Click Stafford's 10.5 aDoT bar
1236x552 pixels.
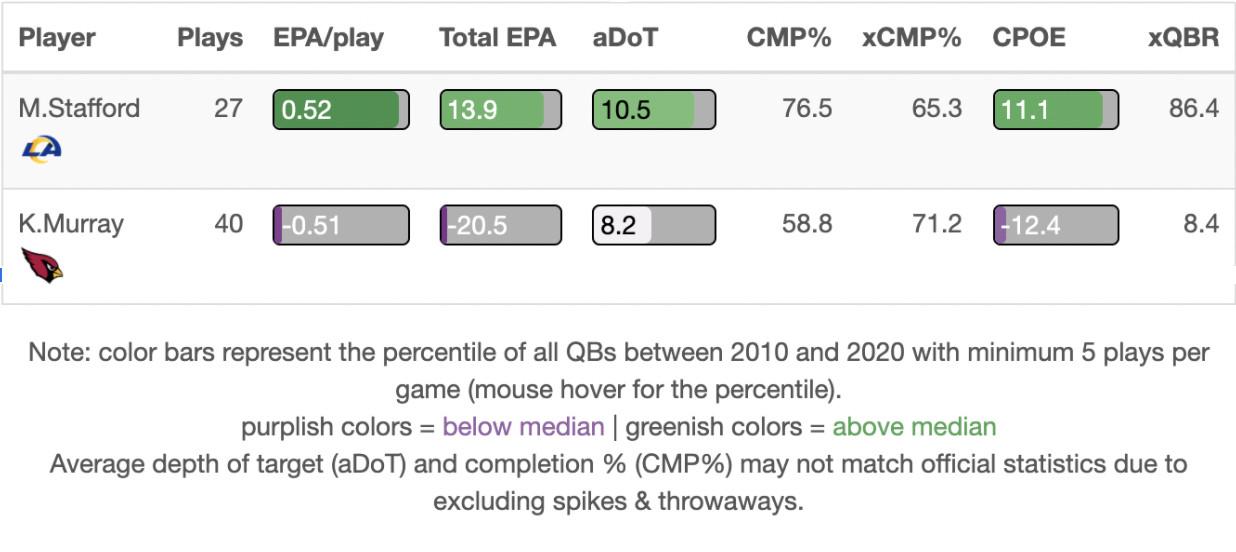(x=653, y=110)
